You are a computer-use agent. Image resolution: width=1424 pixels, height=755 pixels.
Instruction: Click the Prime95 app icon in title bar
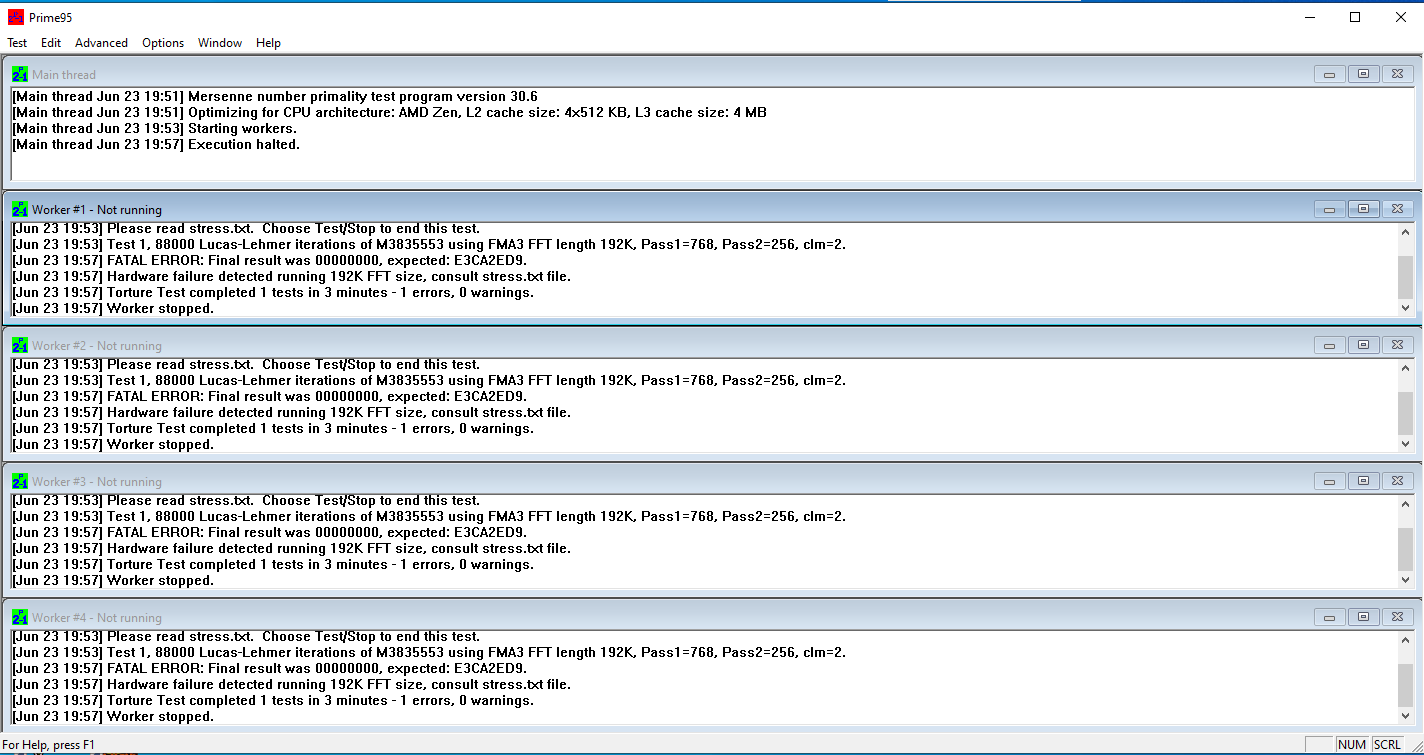(x=16, y=17)
